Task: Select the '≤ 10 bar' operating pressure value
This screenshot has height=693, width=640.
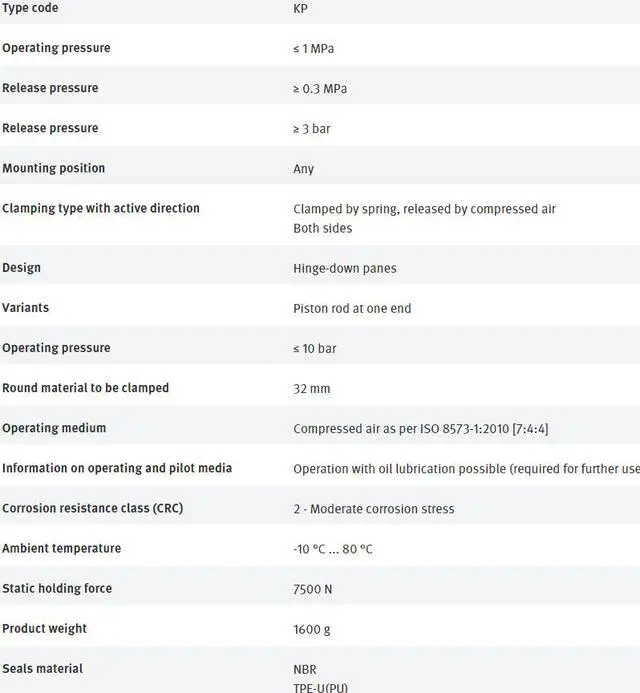Action: [x=317, y=349]
